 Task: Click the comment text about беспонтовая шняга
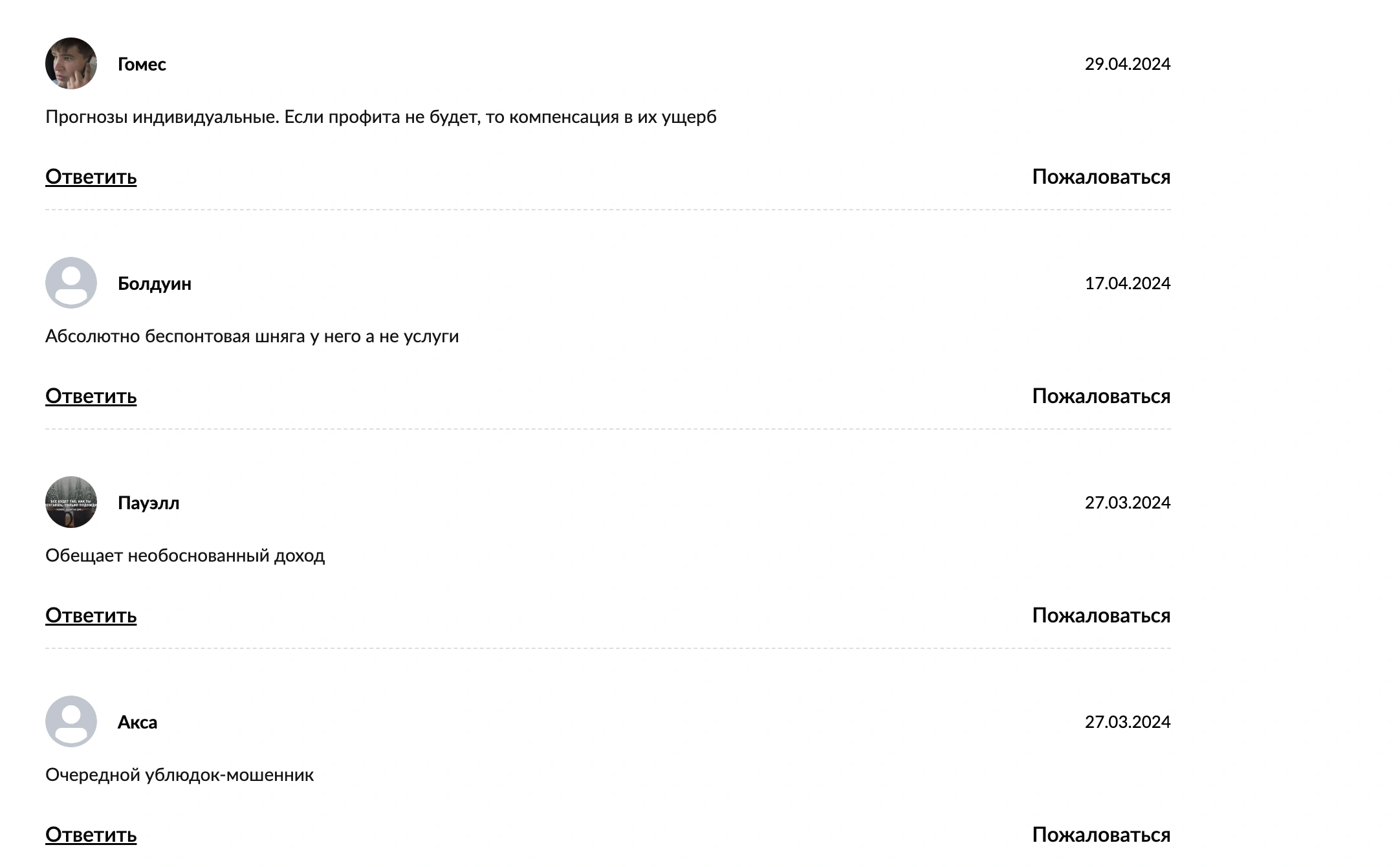[x=252, y=336]
